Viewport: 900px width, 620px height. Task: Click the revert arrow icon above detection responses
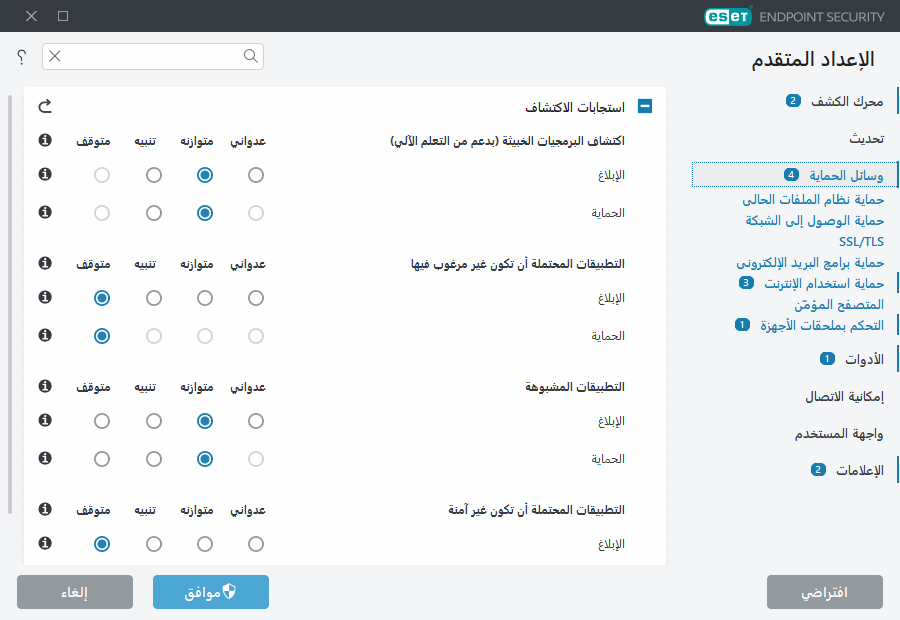pos(47,105)
